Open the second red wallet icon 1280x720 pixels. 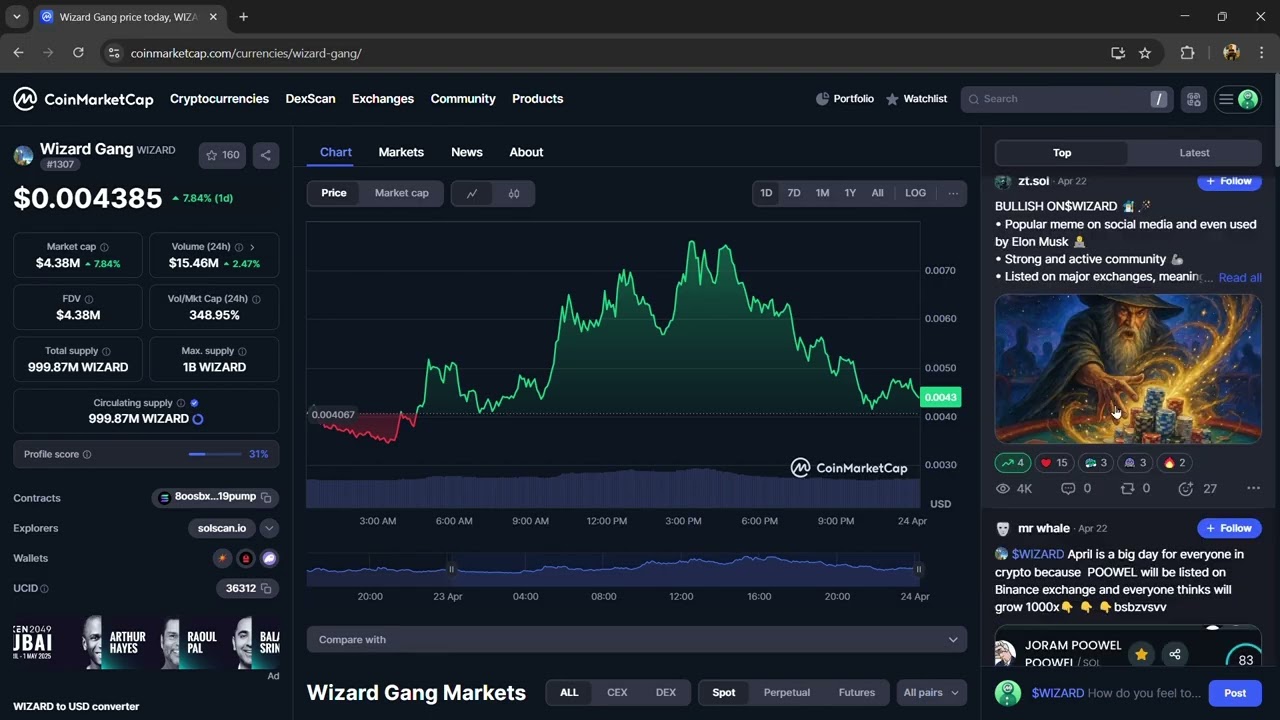pos(246,558)
